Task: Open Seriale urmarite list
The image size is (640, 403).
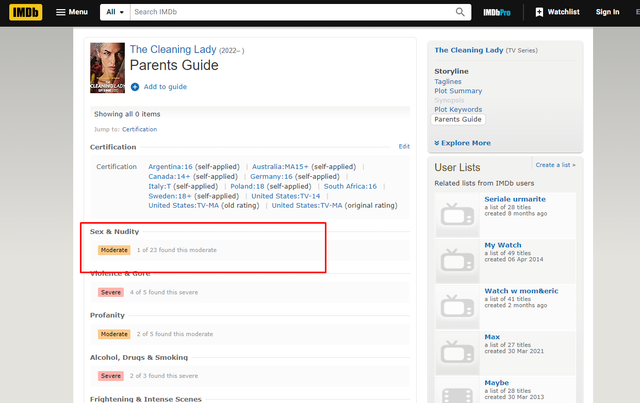Action: tap(515, 199)
